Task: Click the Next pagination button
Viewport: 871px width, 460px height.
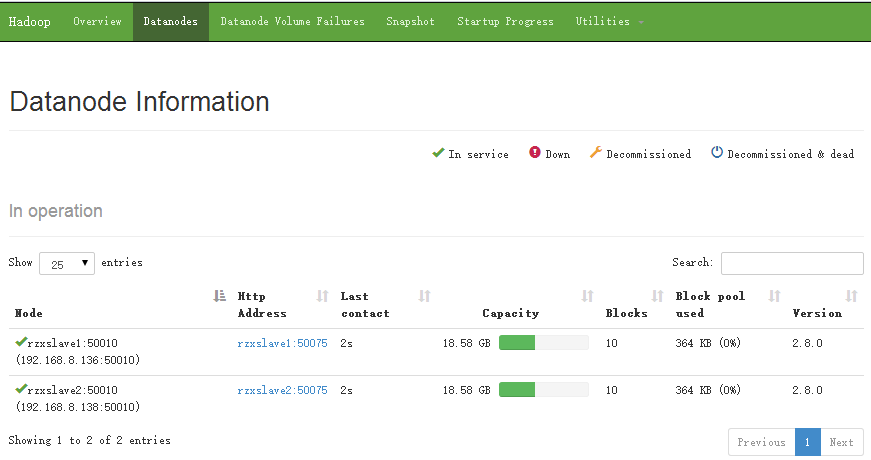Action: point(842,442)
